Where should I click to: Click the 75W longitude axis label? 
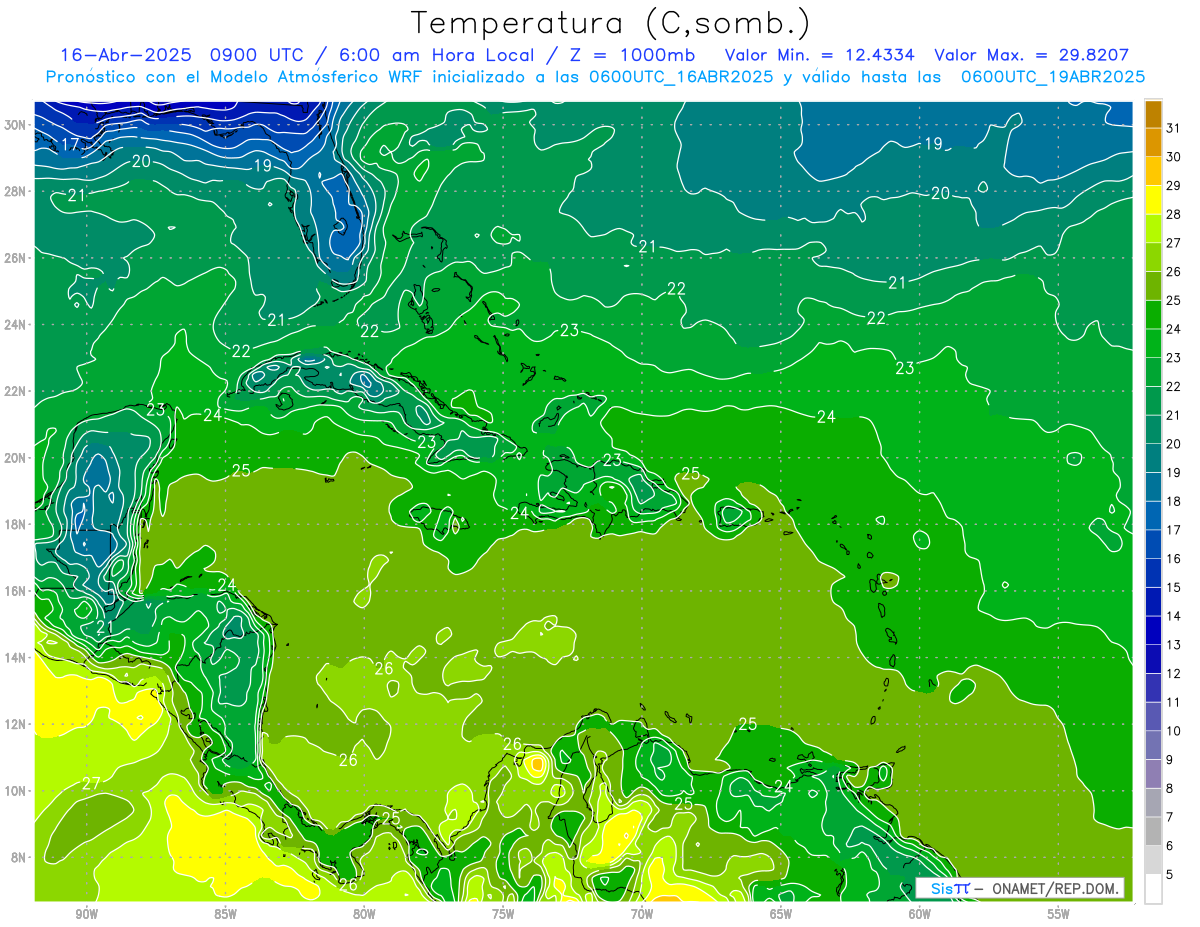coord(503,914)
